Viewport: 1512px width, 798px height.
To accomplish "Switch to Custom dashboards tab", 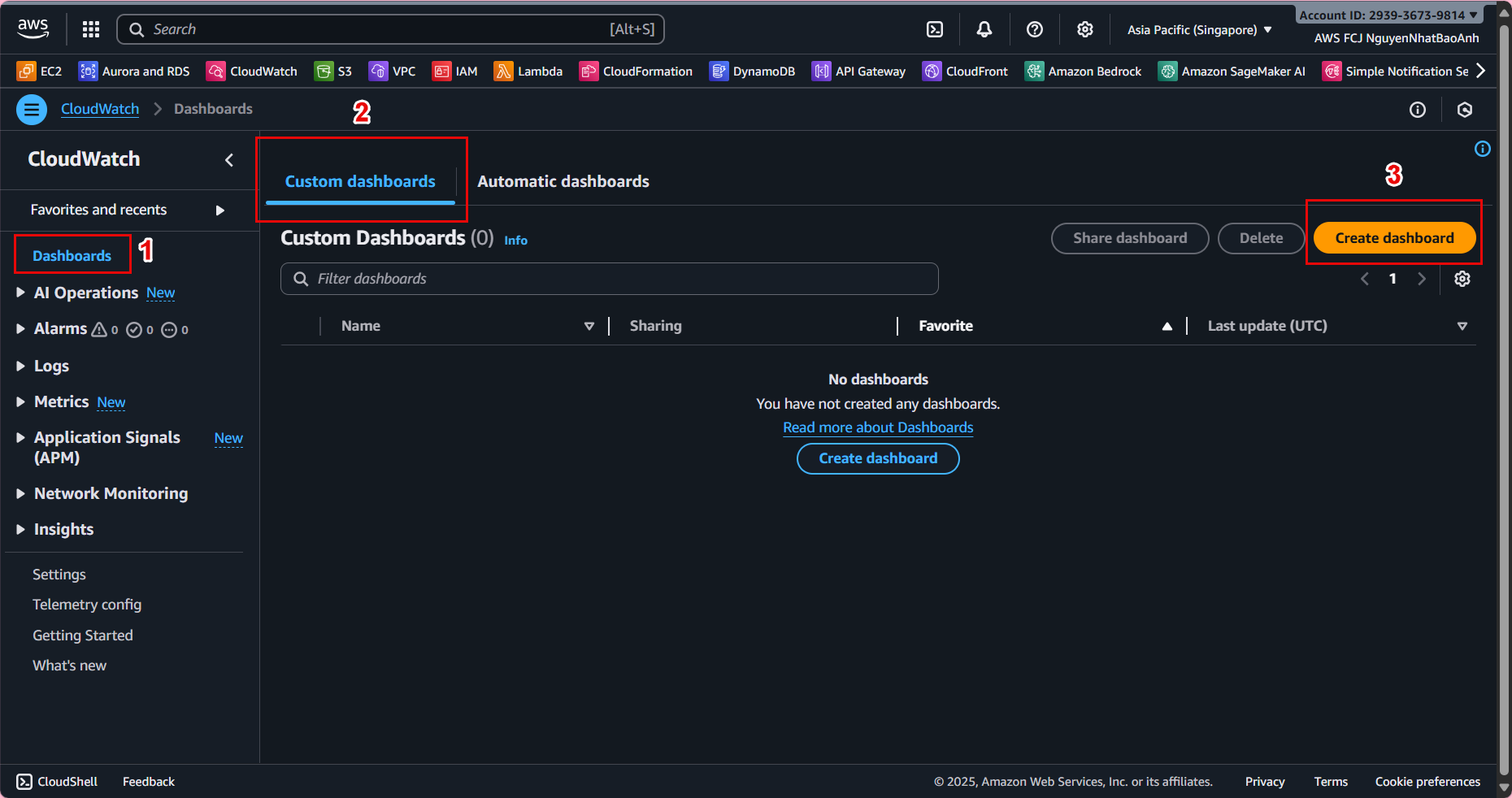I will point(360,181).
